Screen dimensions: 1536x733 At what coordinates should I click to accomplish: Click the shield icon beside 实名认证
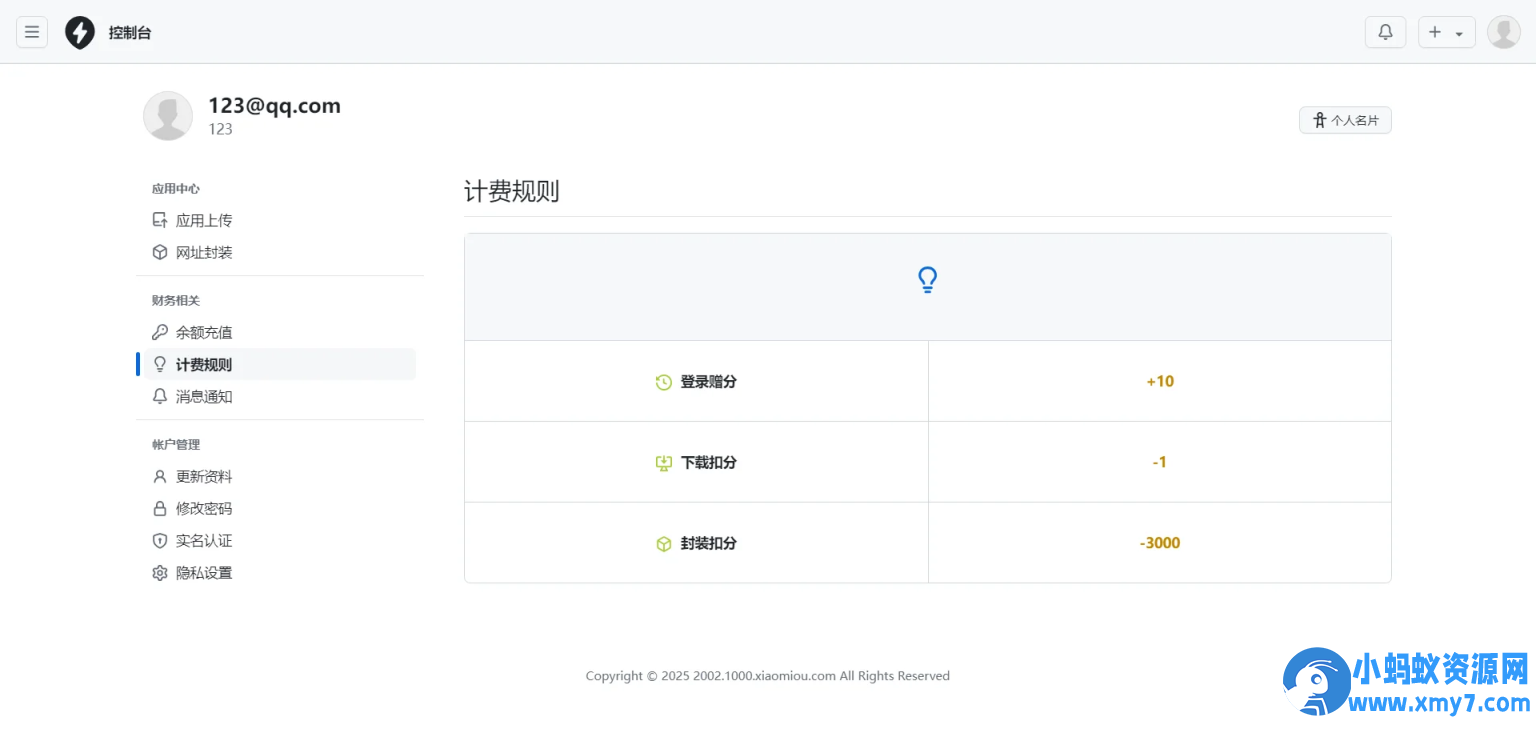[160, 540]
